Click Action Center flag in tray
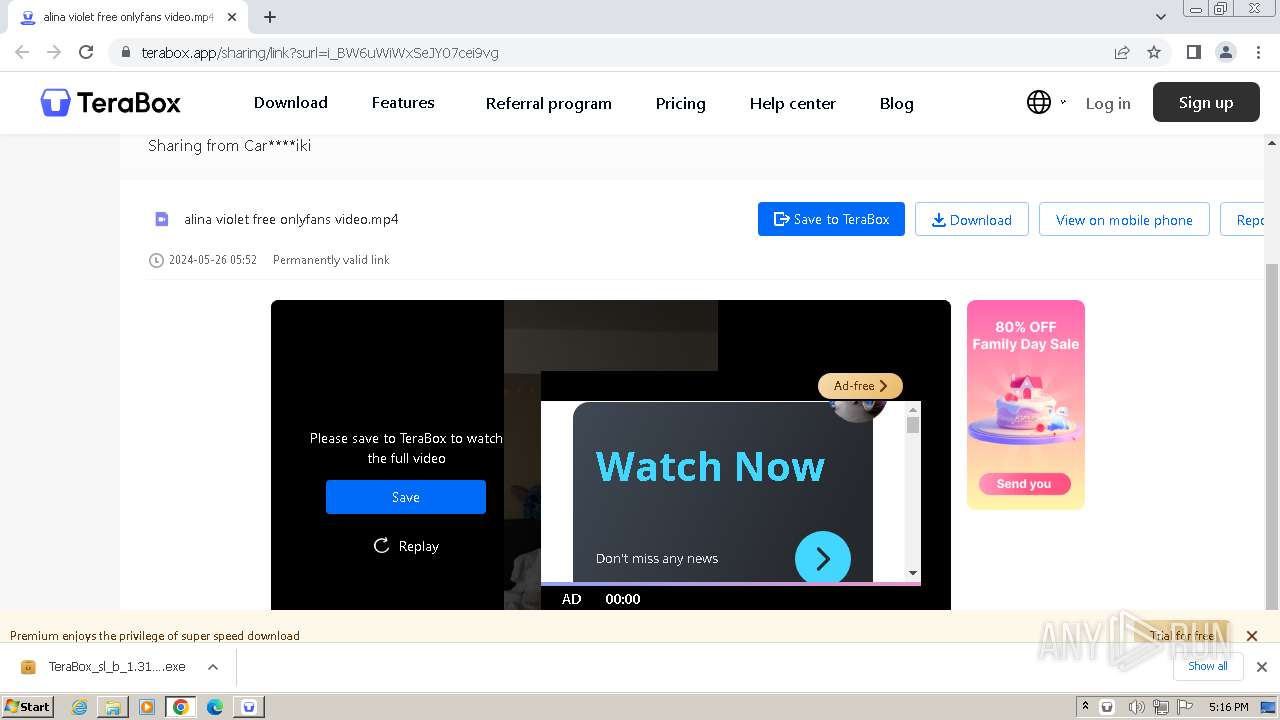 [1186, 707]
